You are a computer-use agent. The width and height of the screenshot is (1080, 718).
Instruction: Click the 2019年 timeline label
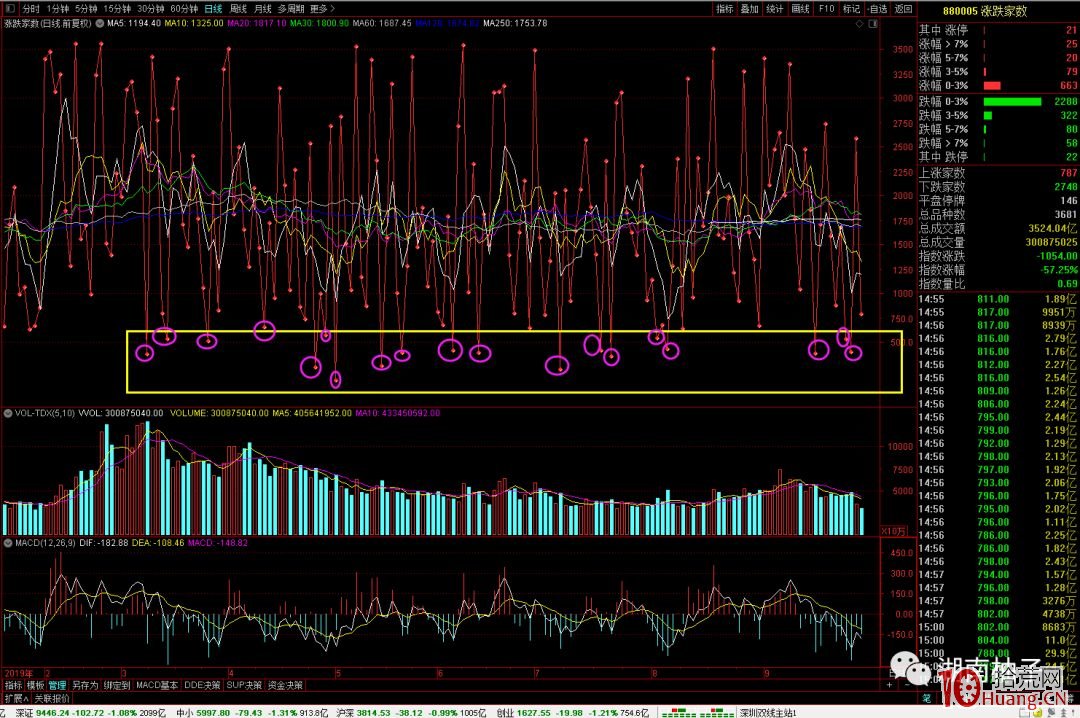coord(19,673)
